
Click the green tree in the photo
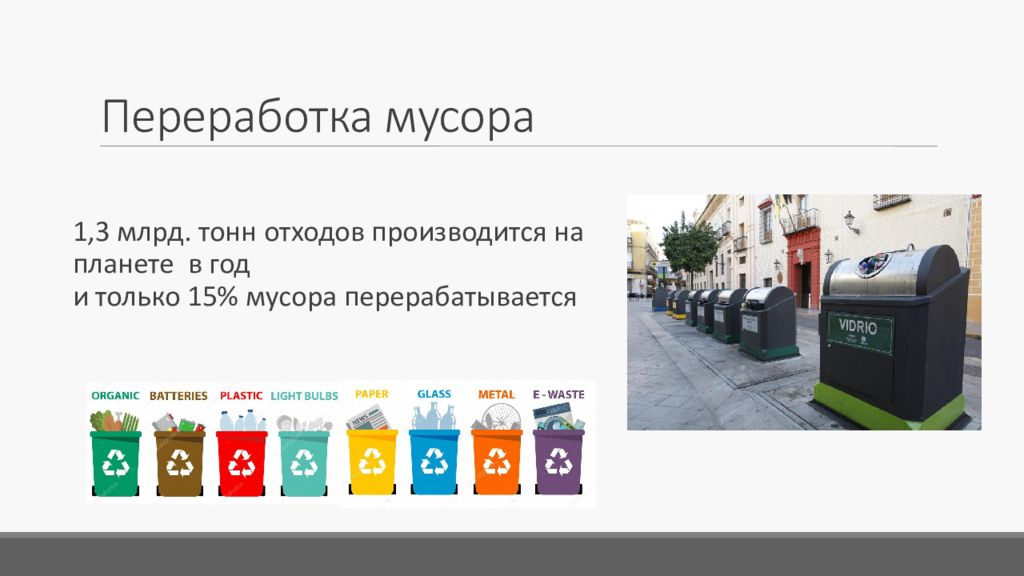click(689, 247)
